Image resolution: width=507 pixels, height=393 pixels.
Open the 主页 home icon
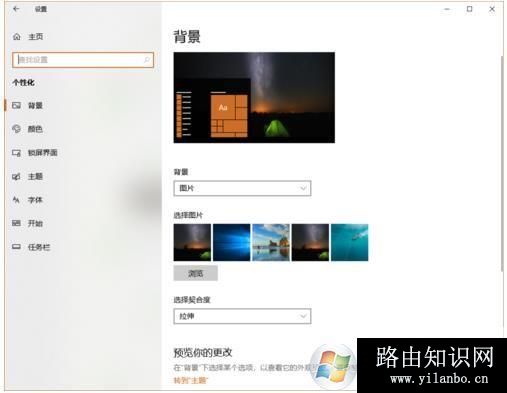click(17, 37)
